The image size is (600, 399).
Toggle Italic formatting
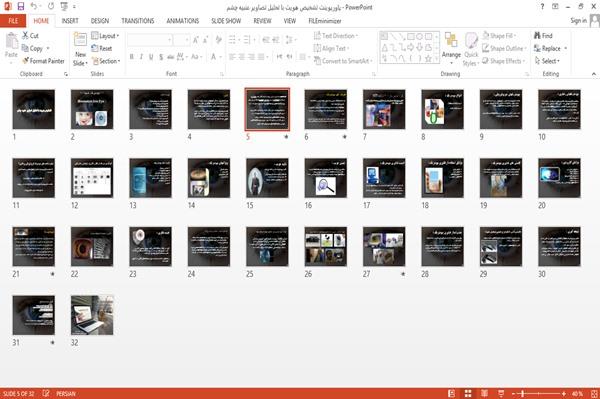[x=141, y=57]
